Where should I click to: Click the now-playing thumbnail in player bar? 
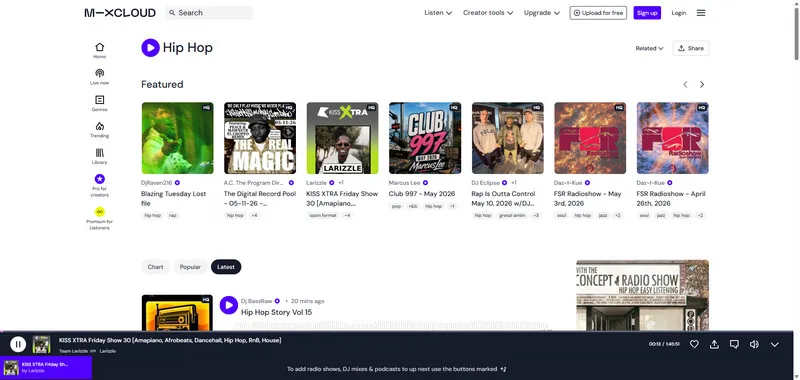tap(41, 344)
